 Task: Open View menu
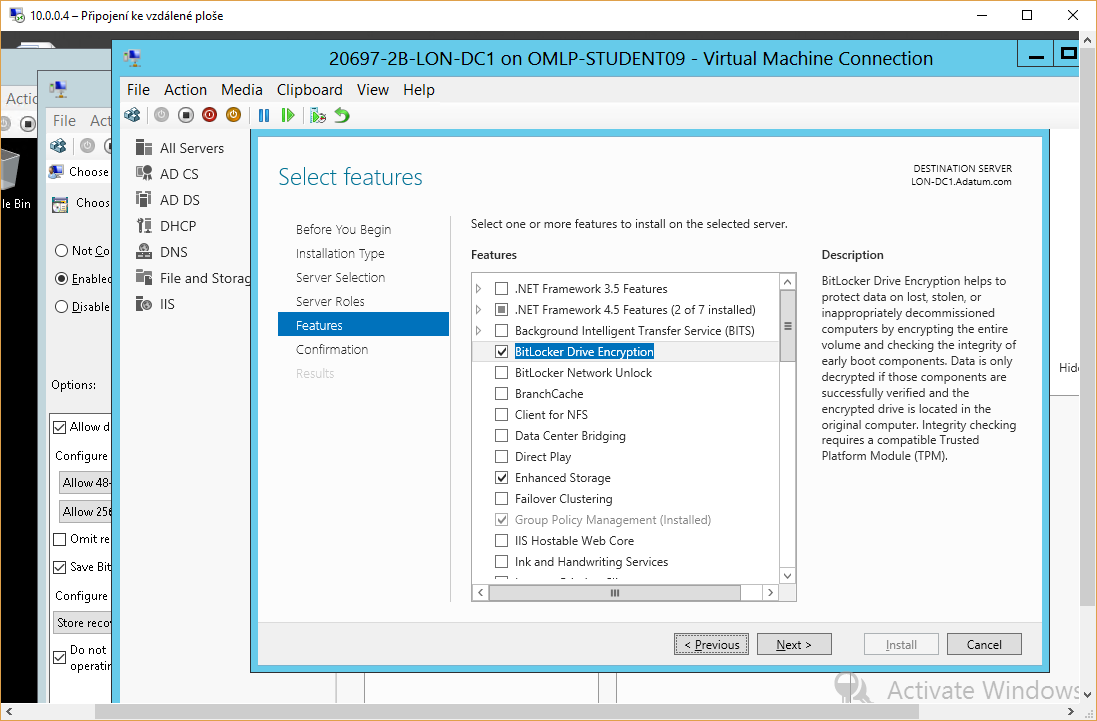372,90
